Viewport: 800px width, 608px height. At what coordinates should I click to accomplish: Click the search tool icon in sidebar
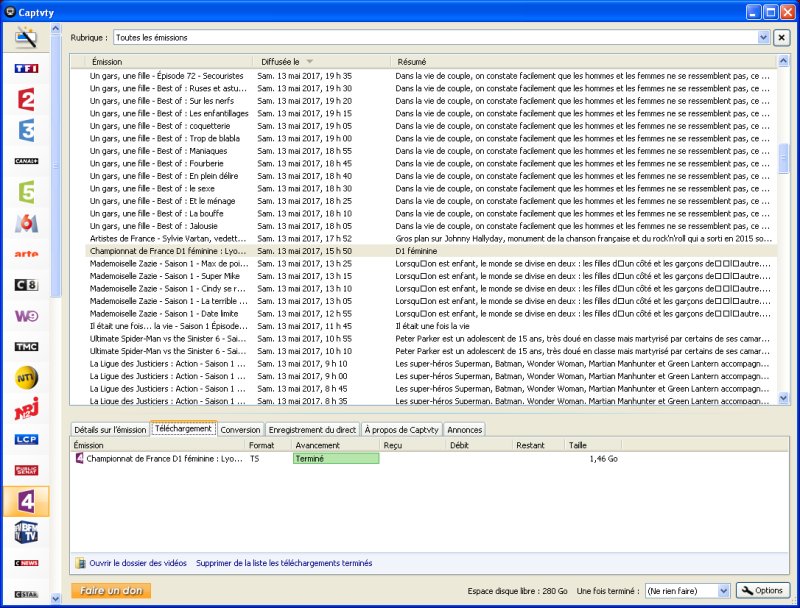pyautogui.click(x=26, y=38)
